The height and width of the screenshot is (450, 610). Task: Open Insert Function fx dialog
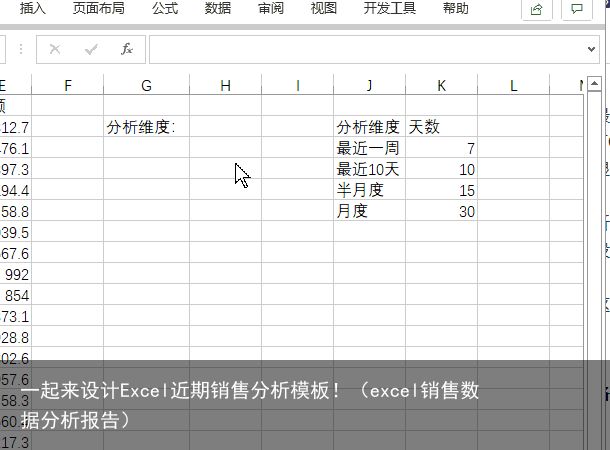point(127,49)
